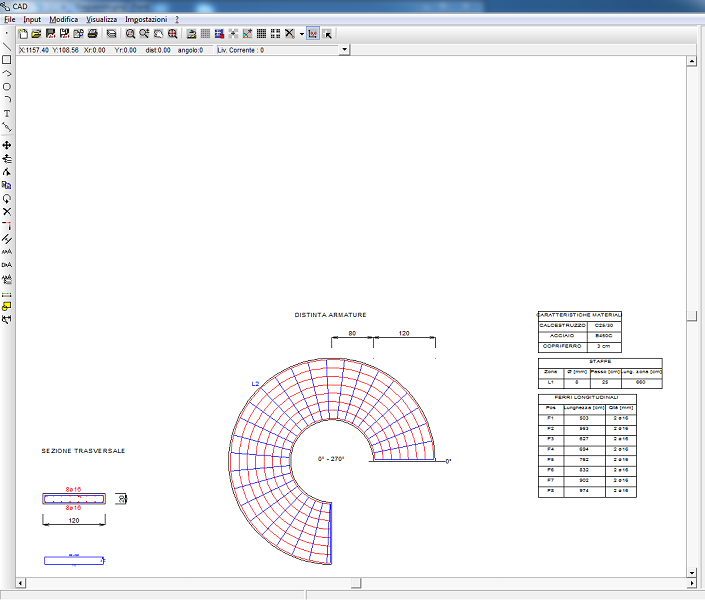Screen dimensions: 705x600
Task: Click the horizontal scrollbar left arrow
Action: (21, 583)
